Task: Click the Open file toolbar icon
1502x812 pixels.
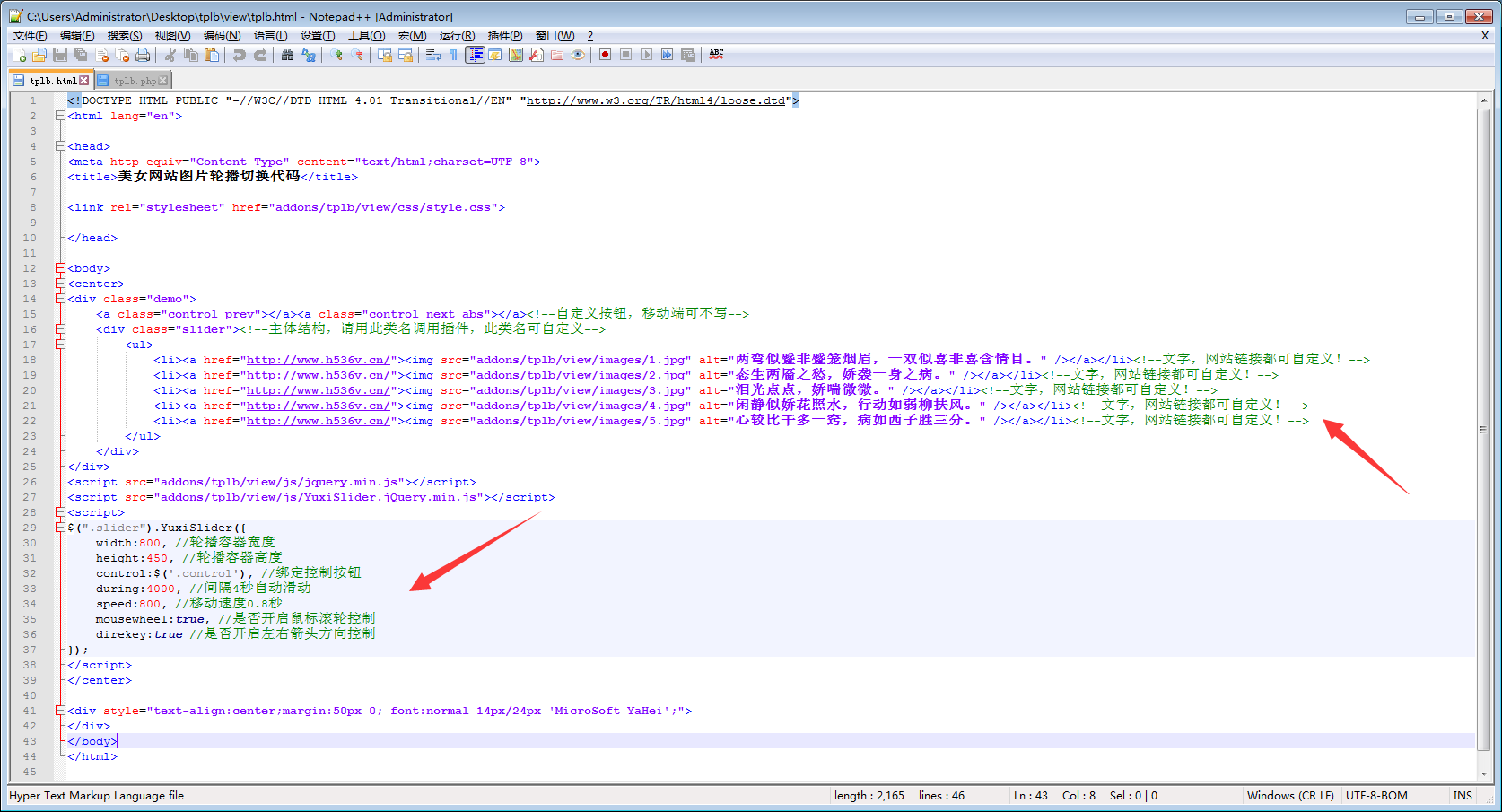Action: point(39,55)
